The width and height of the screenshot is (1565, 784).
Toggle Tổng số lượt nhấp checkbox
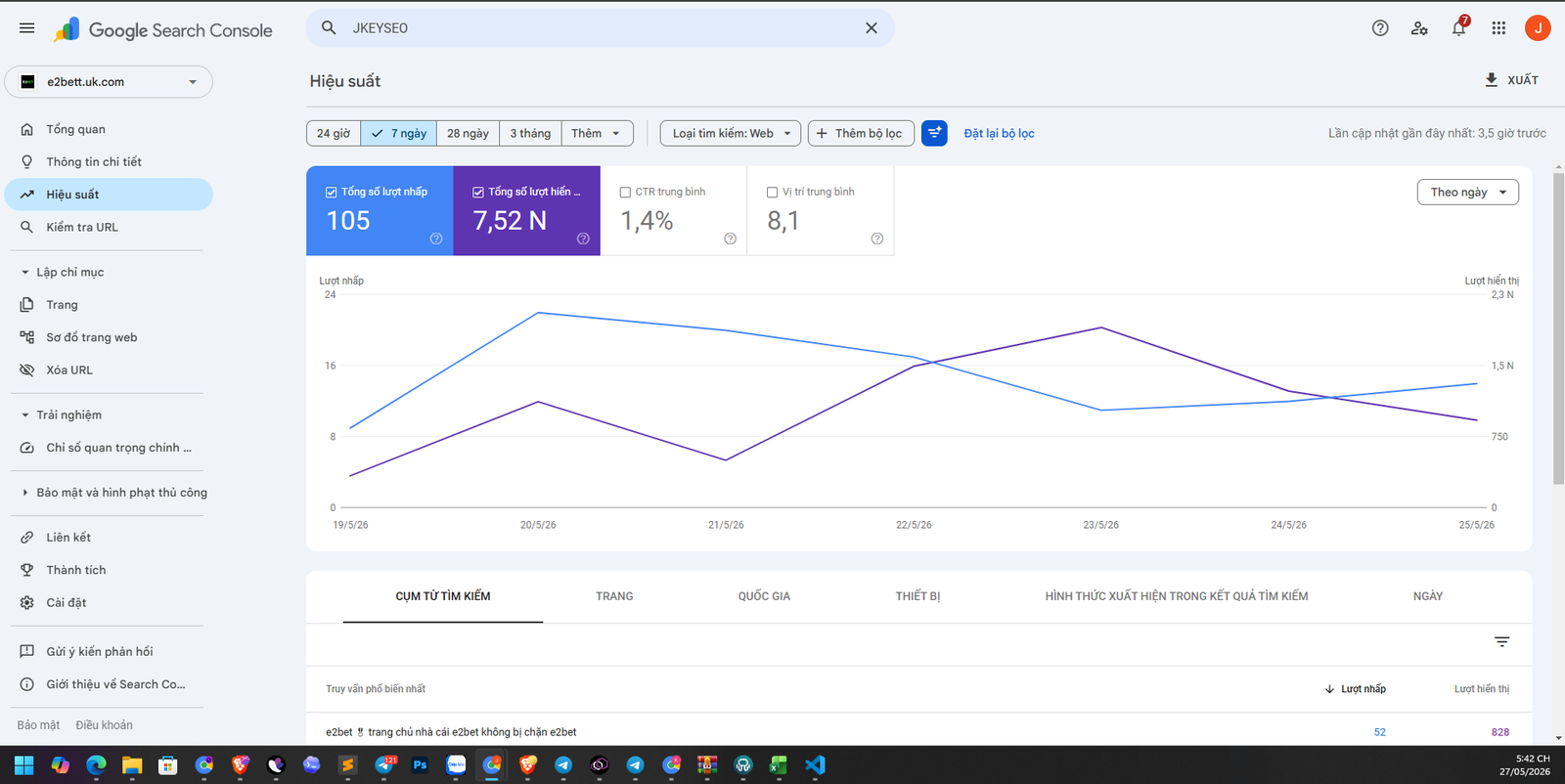point(331,193)
